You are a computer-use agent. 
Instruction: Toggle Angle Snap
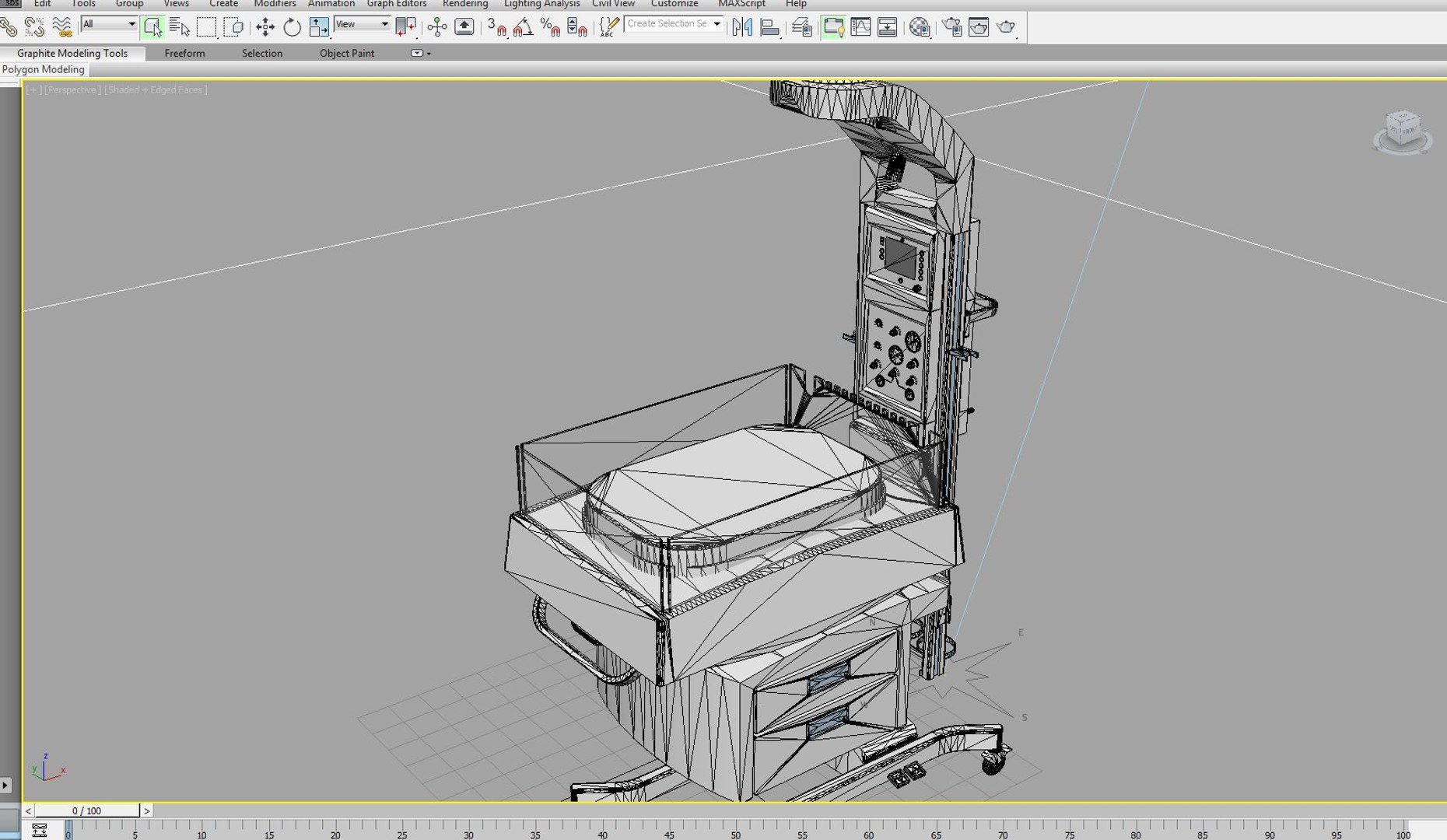523,27
